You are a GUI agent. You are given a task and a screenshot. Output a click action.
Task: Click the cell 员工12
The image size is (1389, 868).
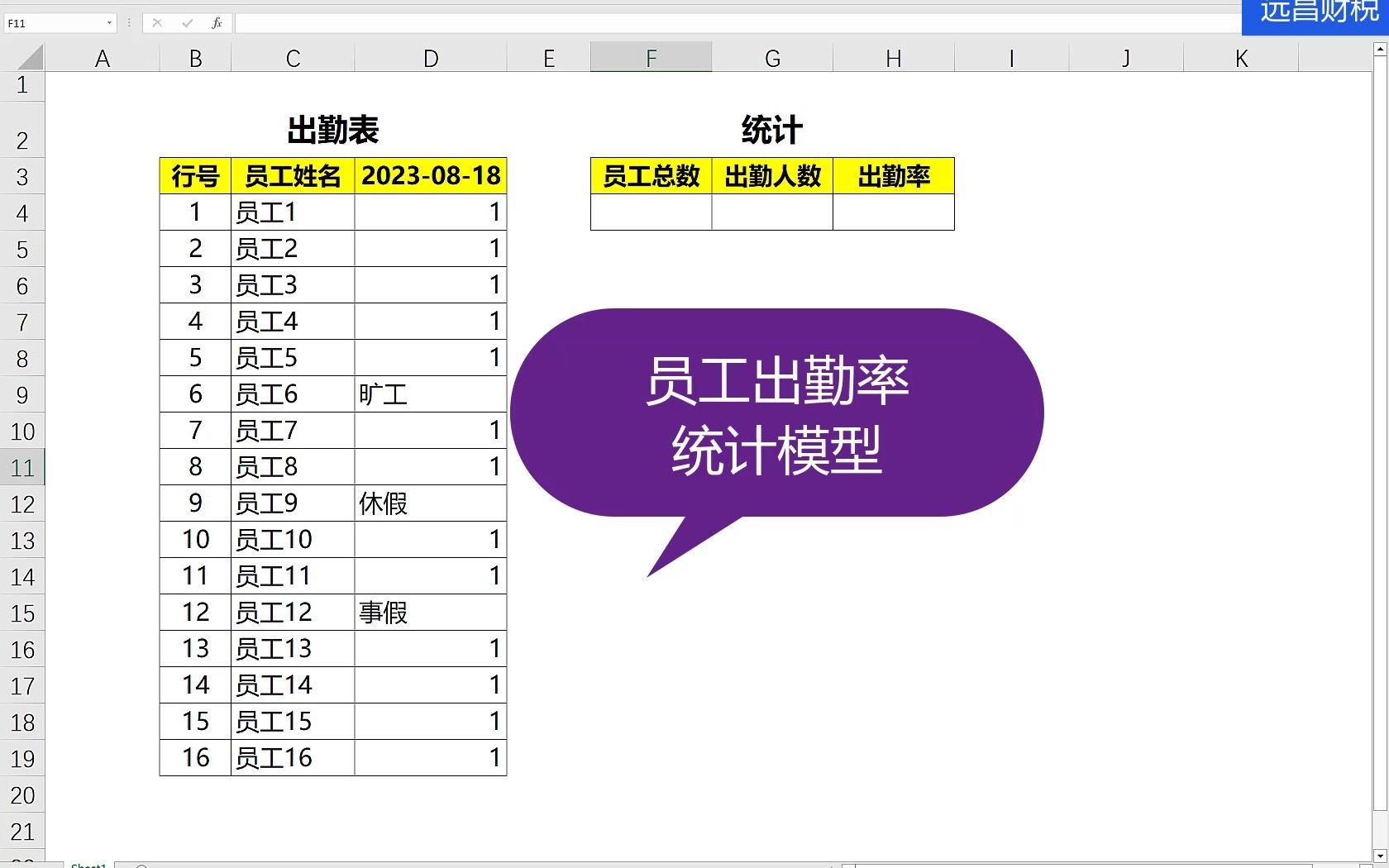click(293, 613)
